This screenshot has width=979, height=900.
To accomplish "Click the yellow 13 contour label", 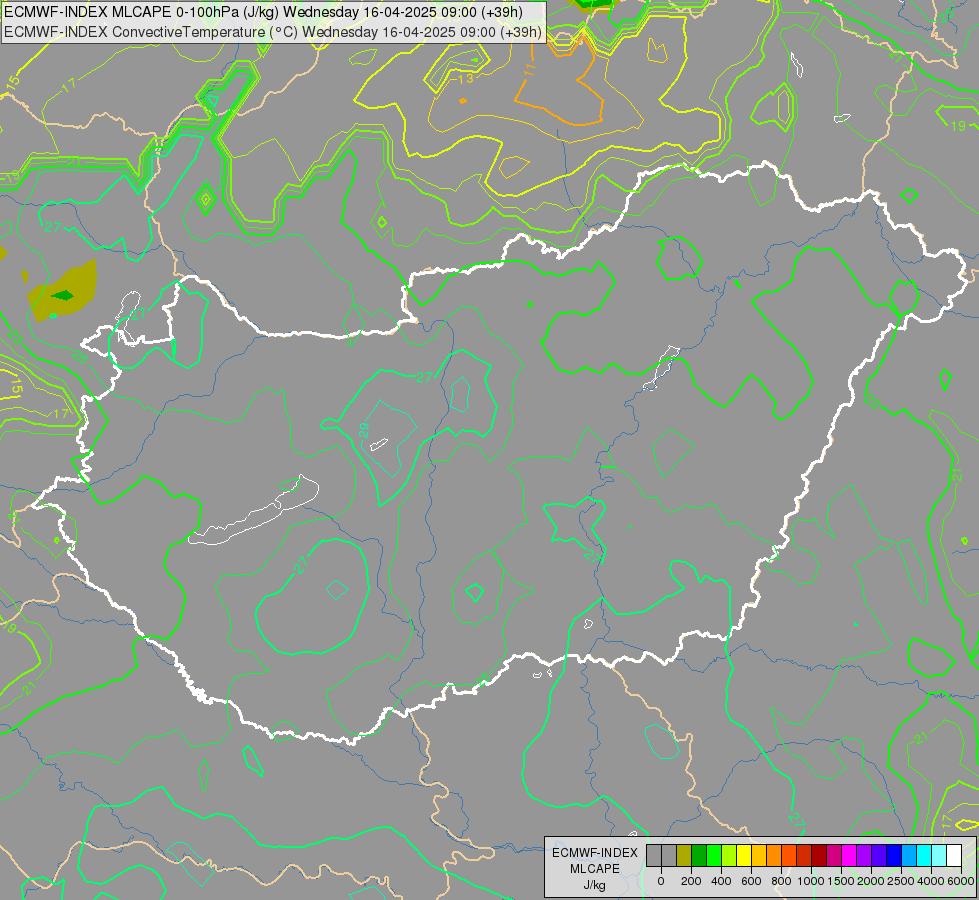I will (466, 79).
